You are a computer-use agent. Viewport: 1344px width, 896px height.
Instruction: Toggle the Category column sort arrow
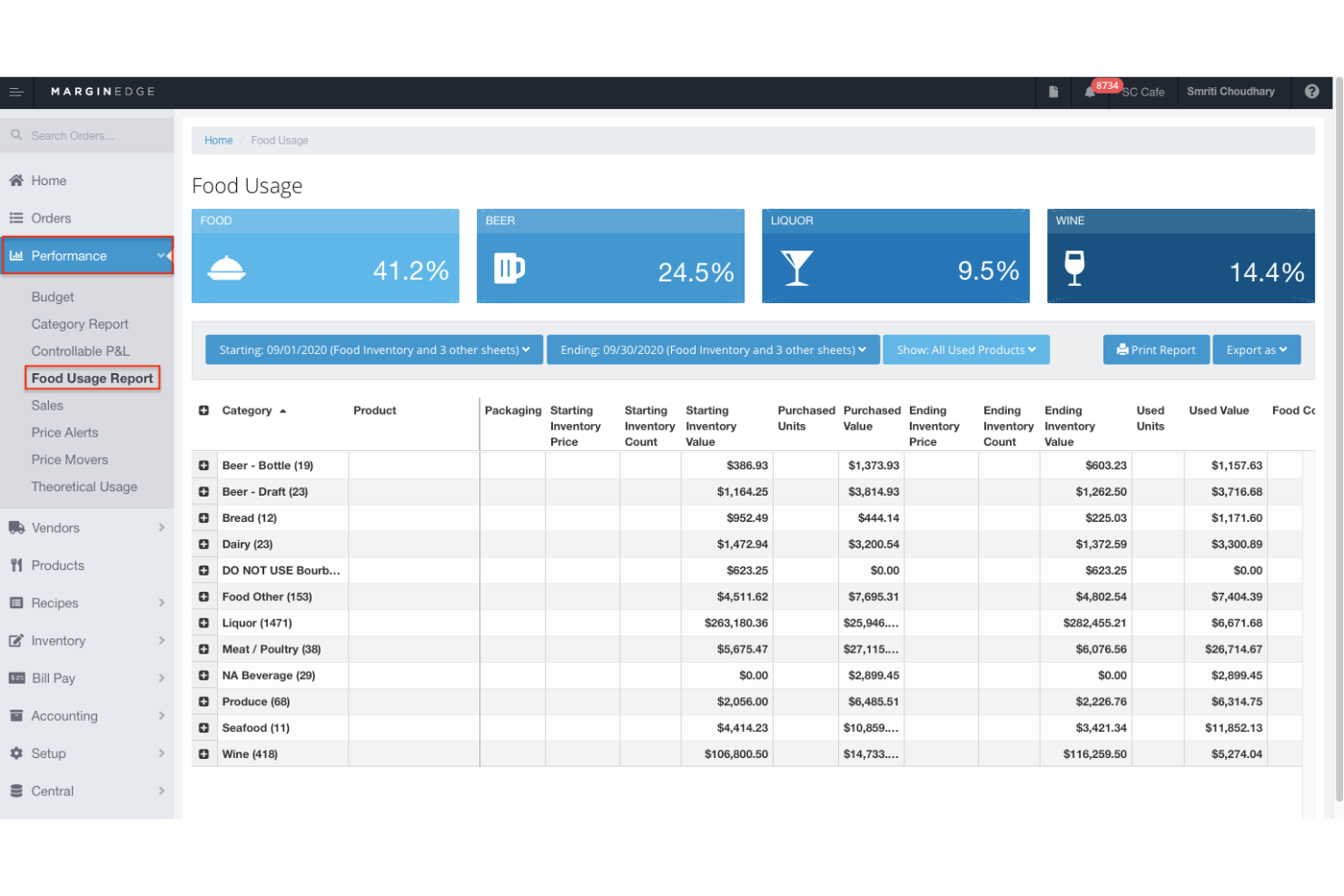(281, 410)
